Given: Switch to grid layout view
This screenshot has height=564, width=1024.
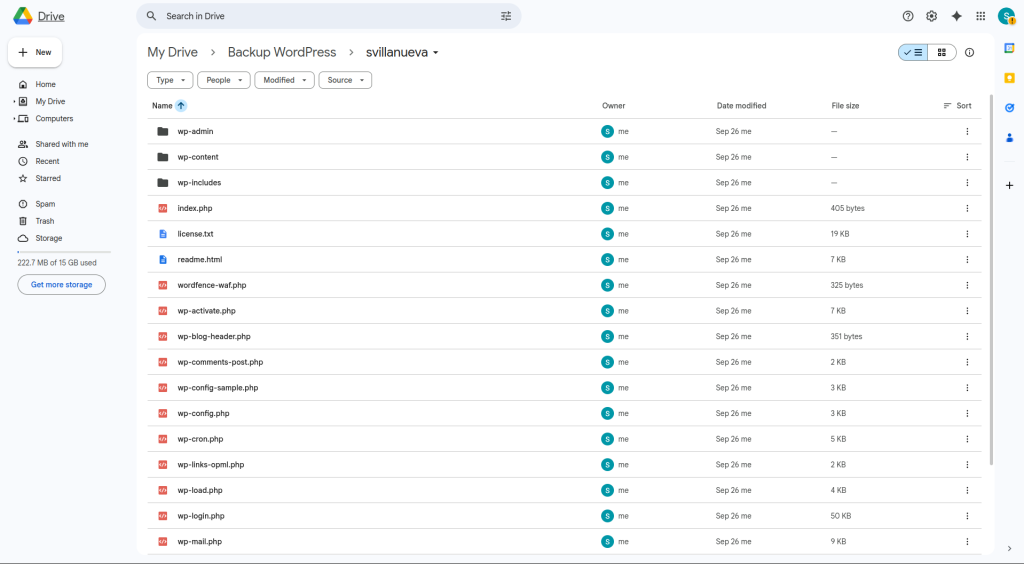Looking at the screenshot, I should coord(941,53).
